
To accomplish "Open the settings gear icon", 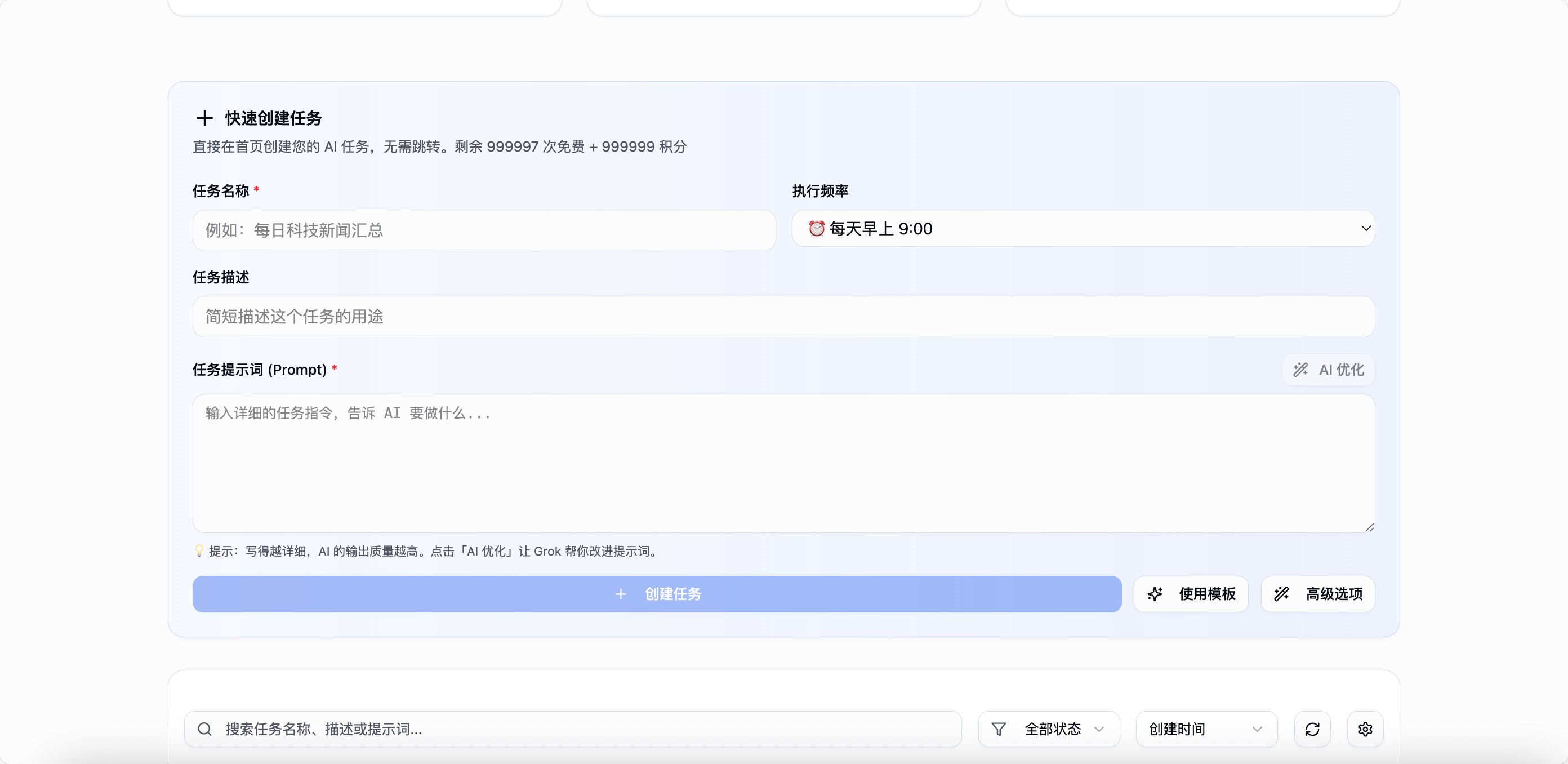I will pos(1365,729).
